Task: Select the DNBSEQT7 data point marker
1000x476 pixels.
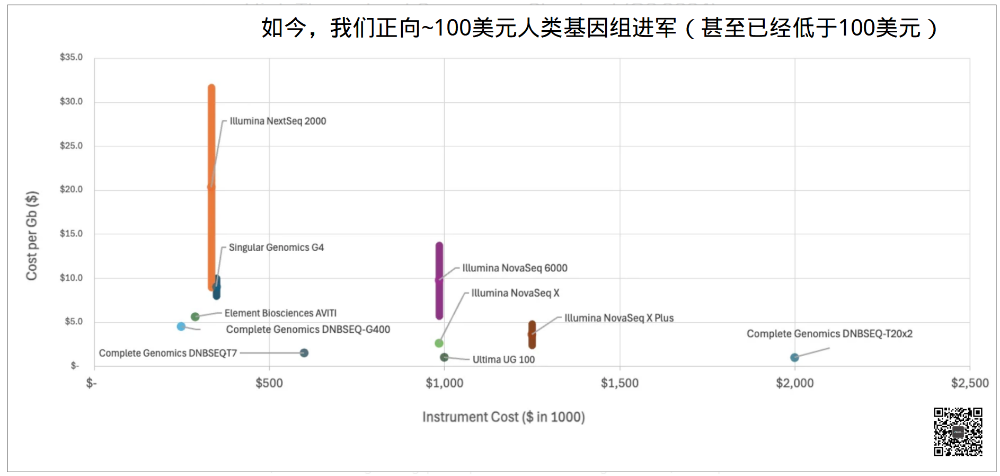Action: click(304, 353)
